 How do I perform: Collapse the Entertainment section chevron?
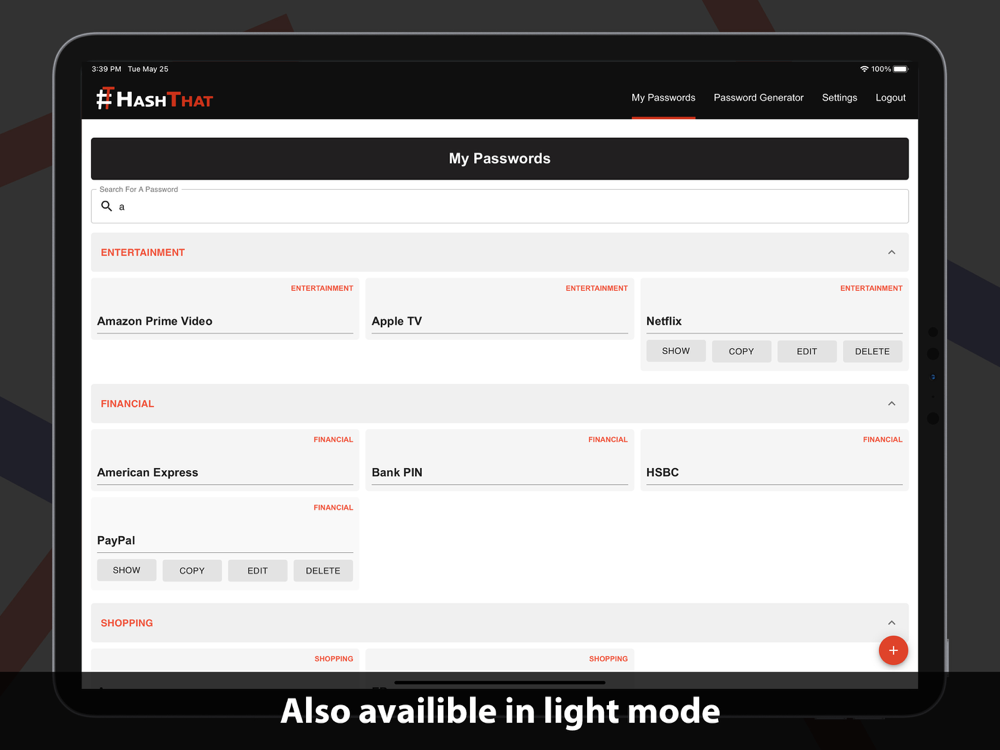(892, 253)
